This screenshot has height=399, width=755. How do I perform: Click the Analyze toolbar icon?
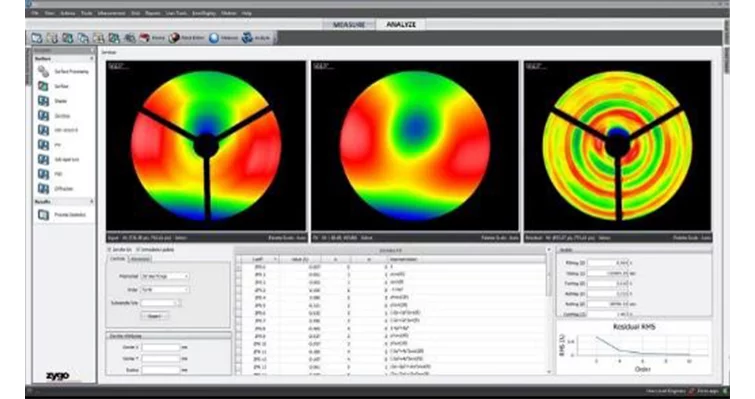247,38
